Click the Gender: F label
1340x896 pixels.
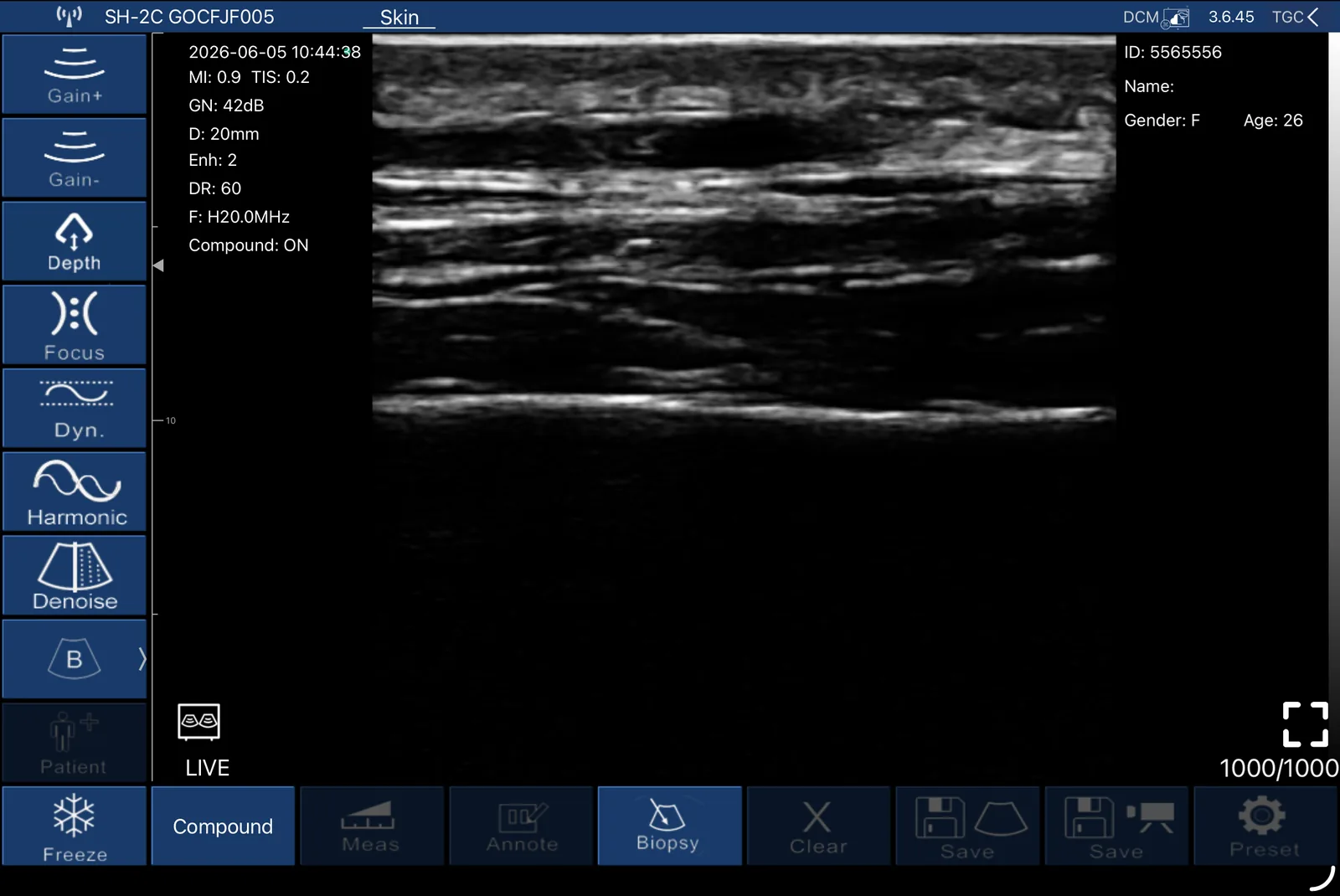click(x=1162, y=121)
